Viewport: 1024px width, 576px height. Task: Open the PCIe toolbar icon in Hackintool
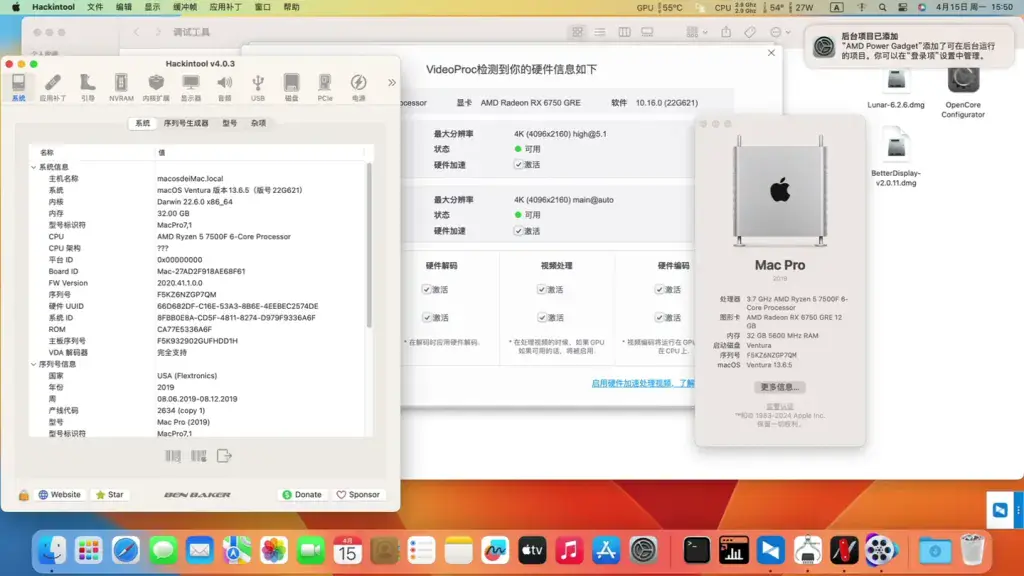click(x=325, y=88)
